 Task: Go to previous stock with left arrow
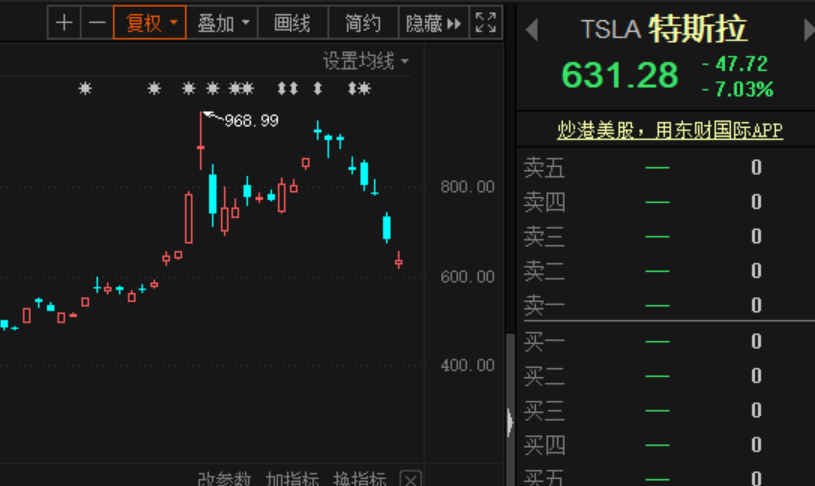[532, 30]
